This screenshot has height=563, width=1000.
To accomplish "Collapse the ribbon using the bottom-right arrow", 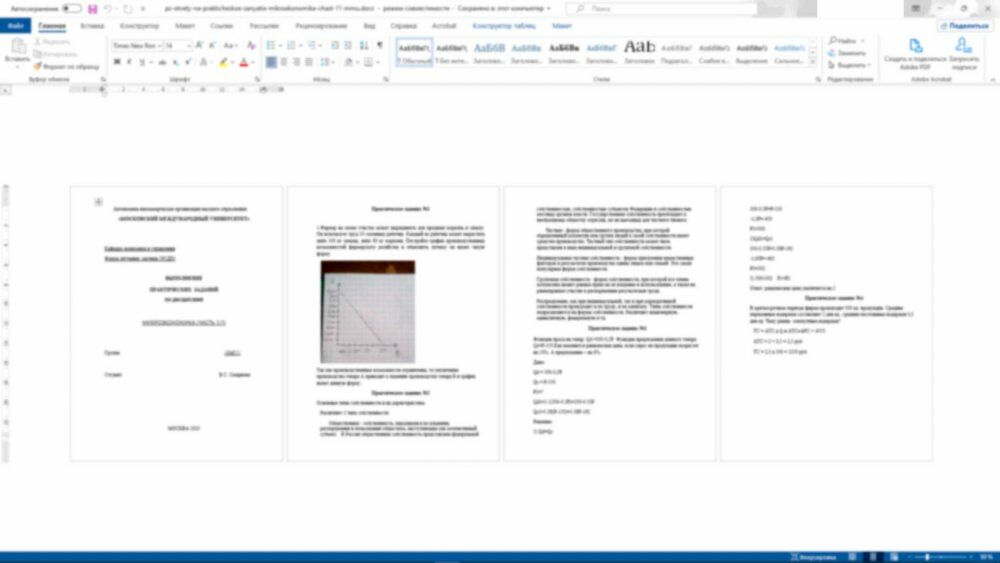I will click(x=992, y=80).
